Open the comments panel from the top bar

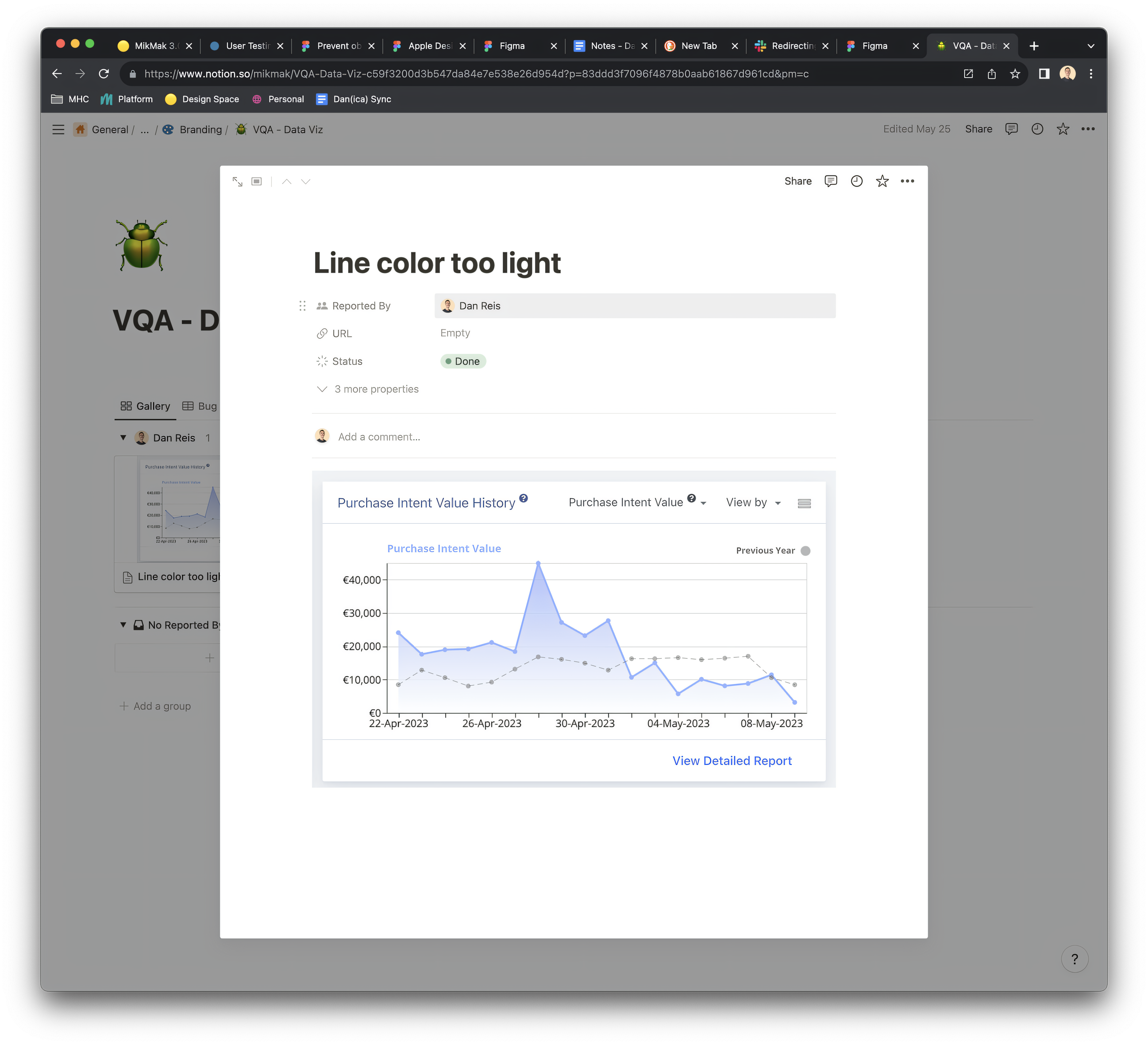[831, 181]
